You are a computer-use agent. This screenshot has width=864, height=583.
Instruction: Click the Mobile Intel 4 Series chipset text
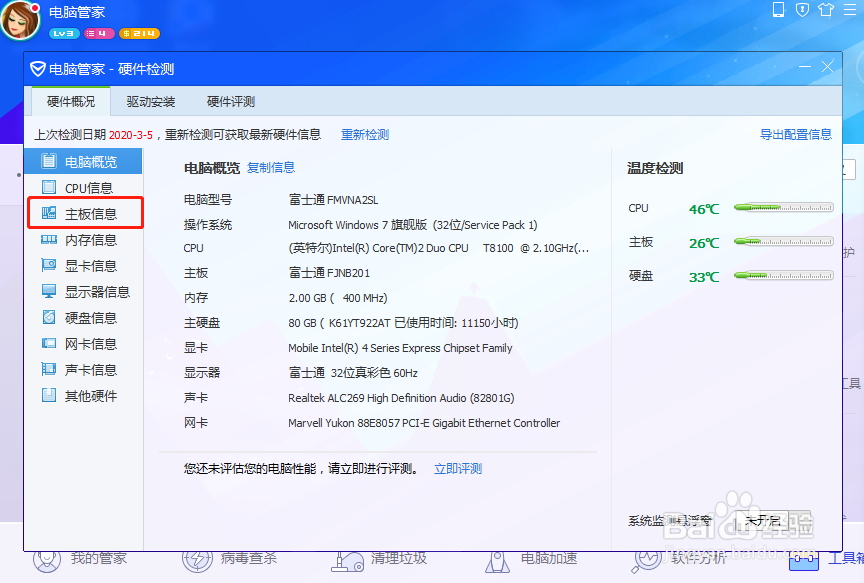(x=400, y=348)
